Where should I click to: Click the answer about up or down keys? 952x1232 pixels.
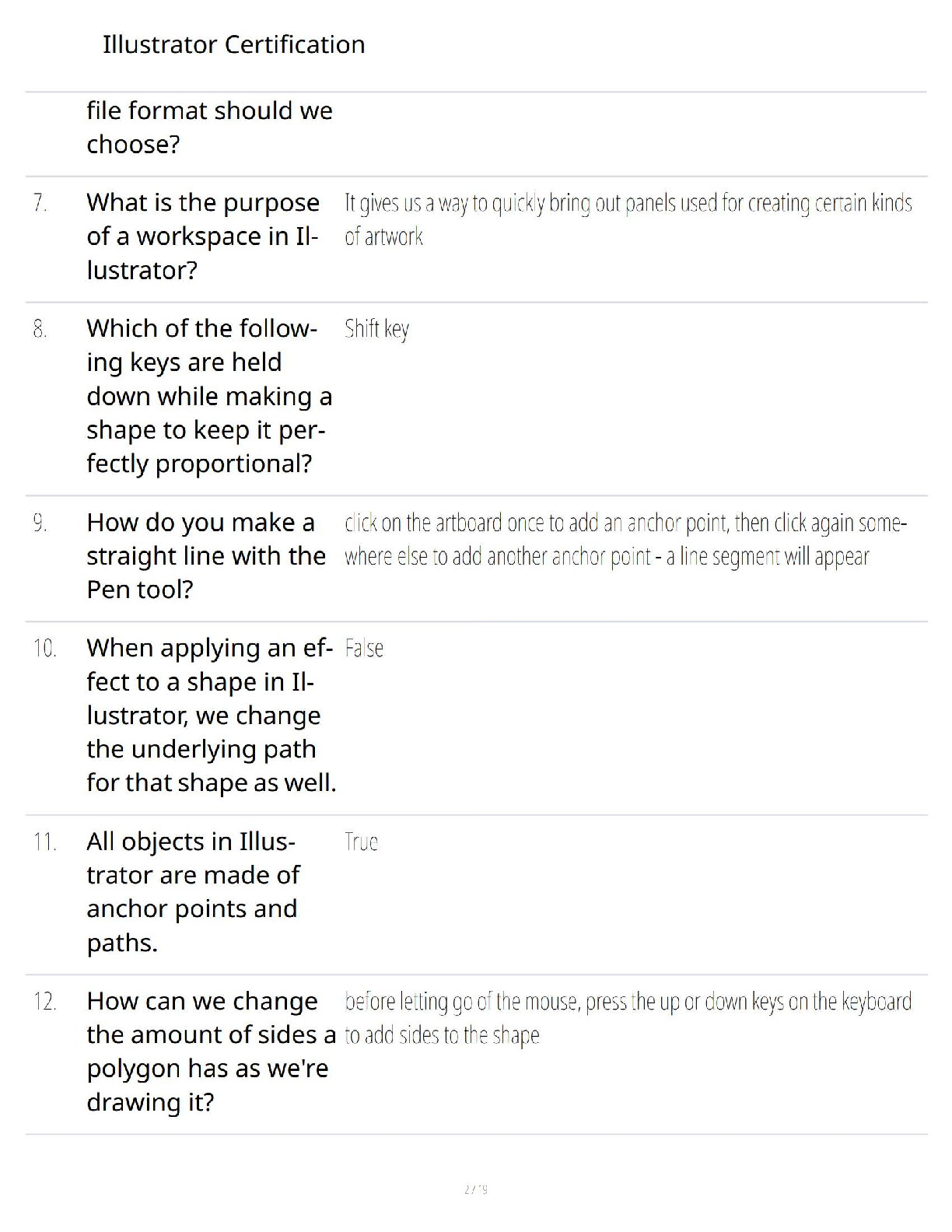(628, 1017)
